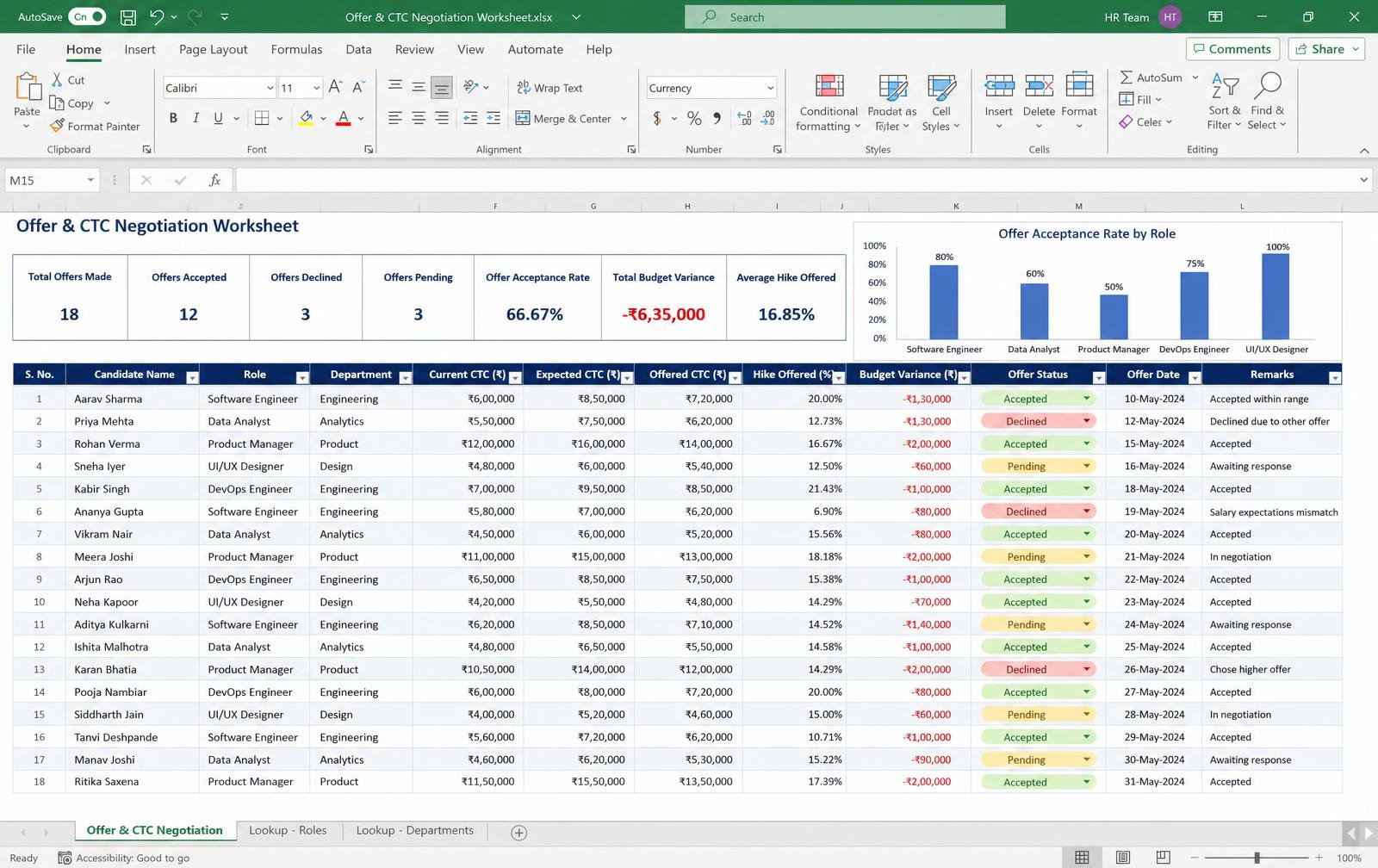
Task: Open Find & Select menu
Action: [x=1267, y=102]
